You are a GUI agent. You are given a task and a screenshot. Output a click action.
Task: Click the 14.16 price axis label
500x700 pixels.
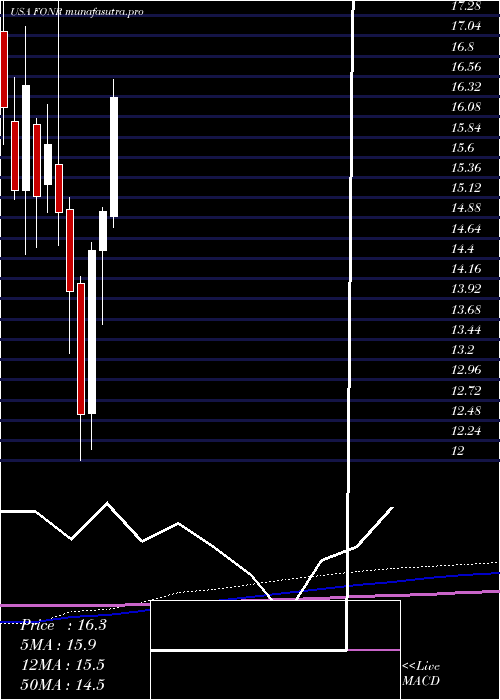point(466,269)
